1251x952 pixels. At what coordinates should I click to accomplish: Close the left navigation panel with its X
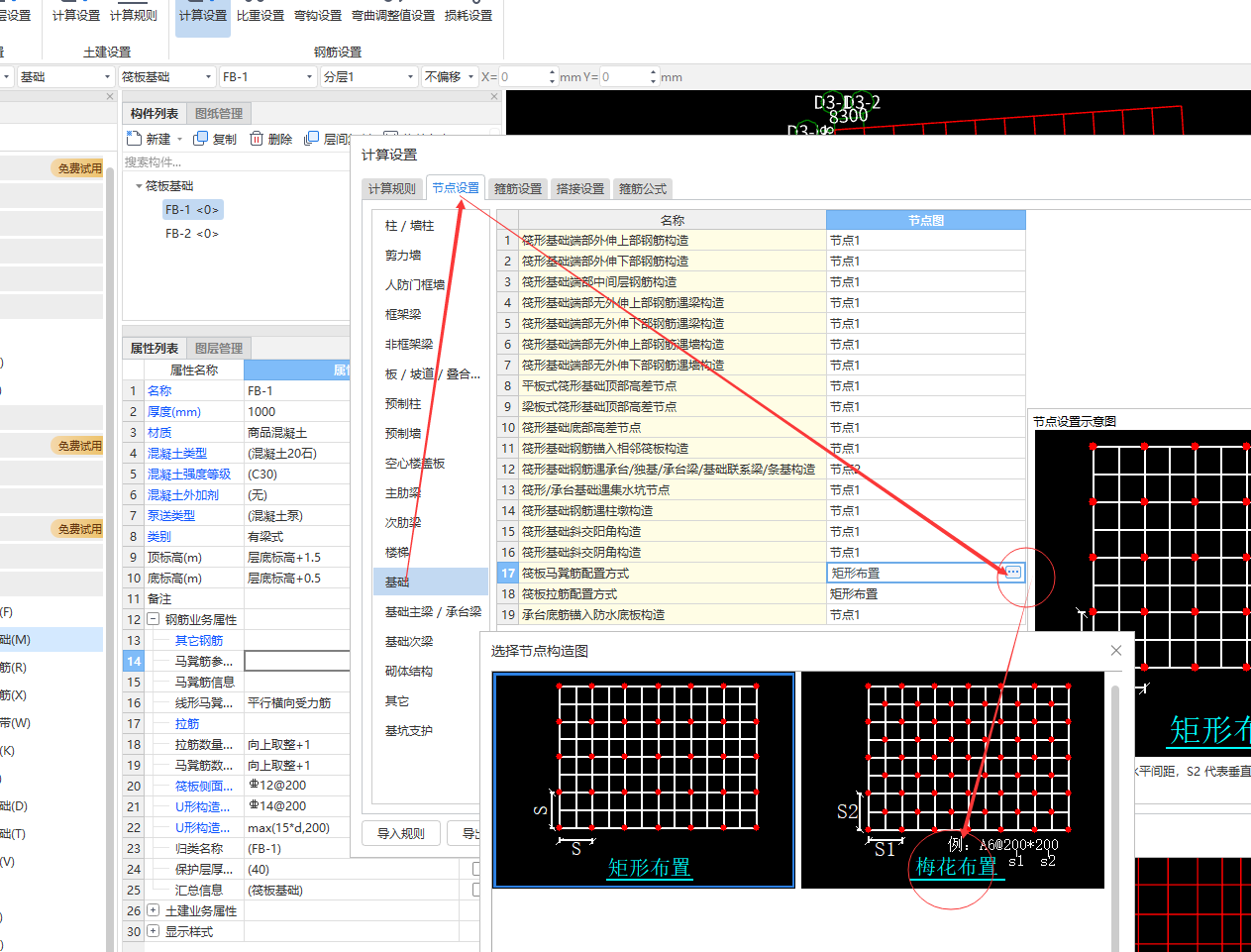coord(110,96)
